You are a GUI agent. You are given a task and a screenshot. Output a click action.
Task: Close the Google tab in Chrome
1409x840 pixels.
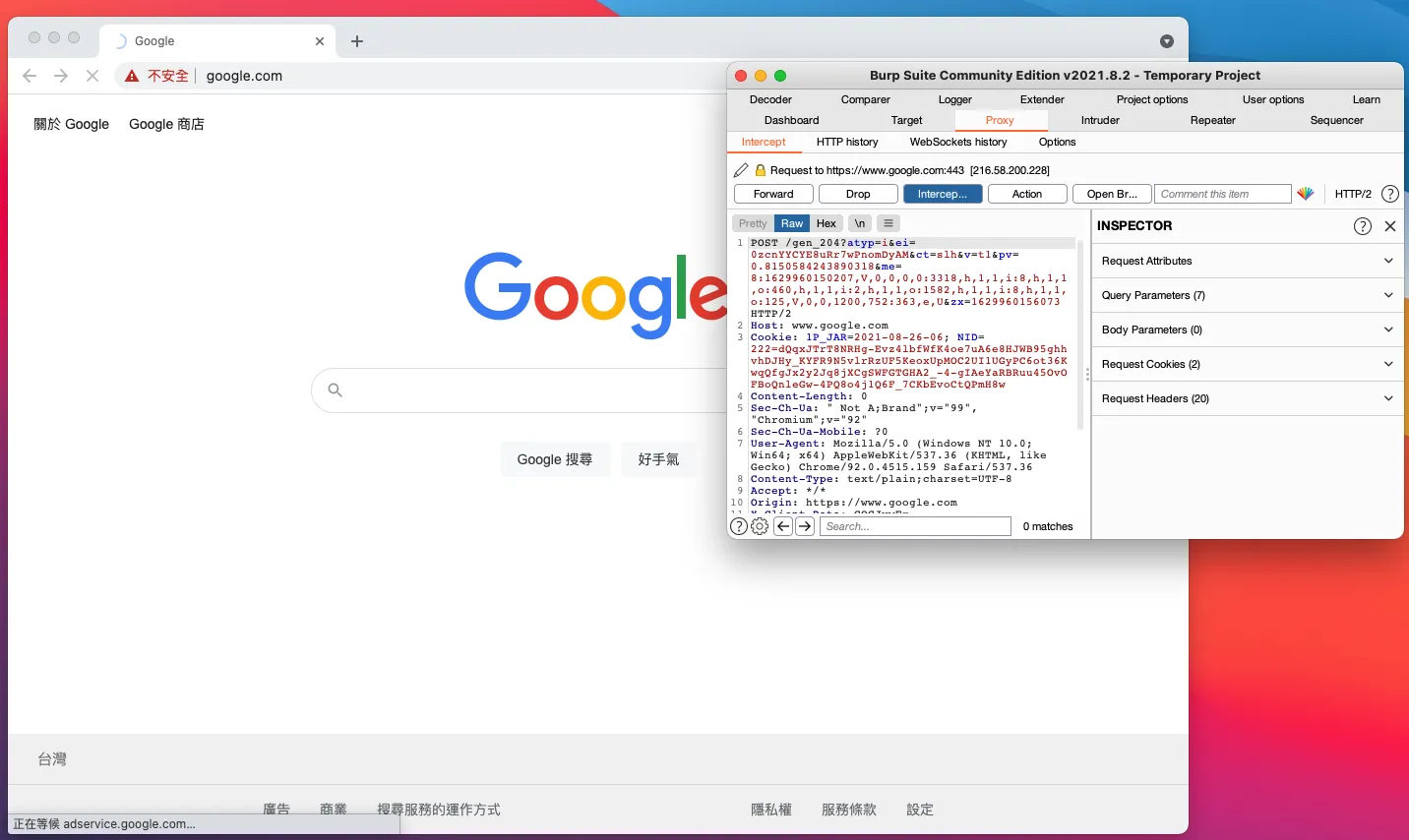click(320, 41)
